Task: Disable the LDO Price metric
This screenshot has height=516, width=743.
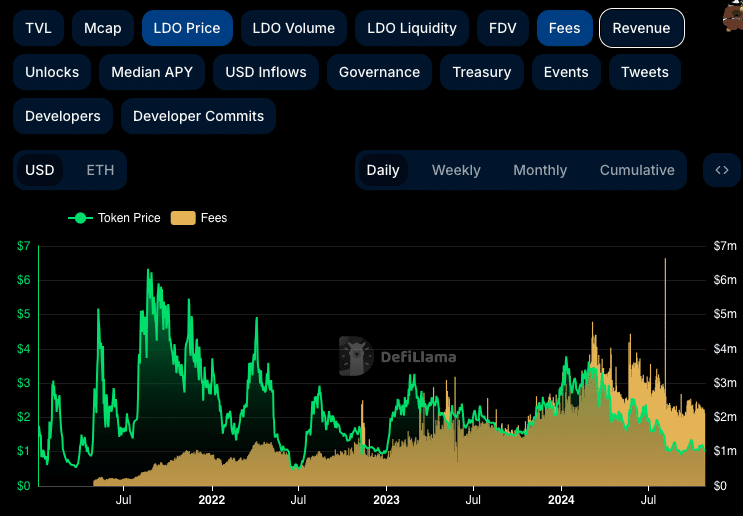Action: pos(187,28)
